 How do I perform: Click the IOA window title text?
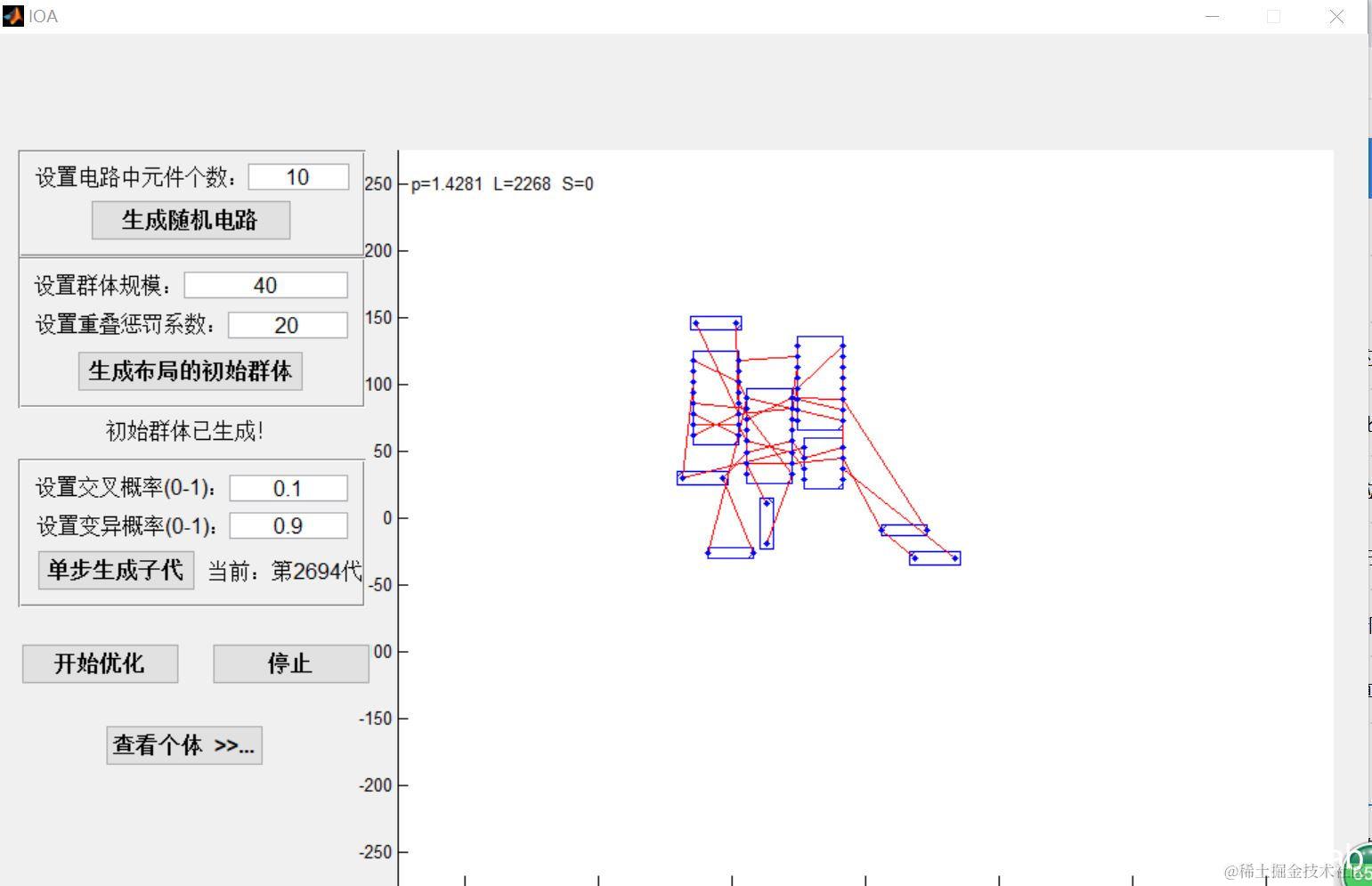(x=43, y=16)
